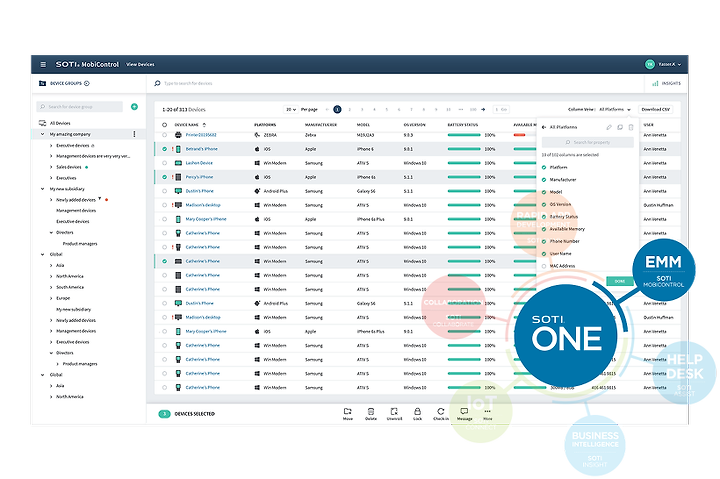
Task: Click the Device Groups folder icon
Action: [42, 83]
